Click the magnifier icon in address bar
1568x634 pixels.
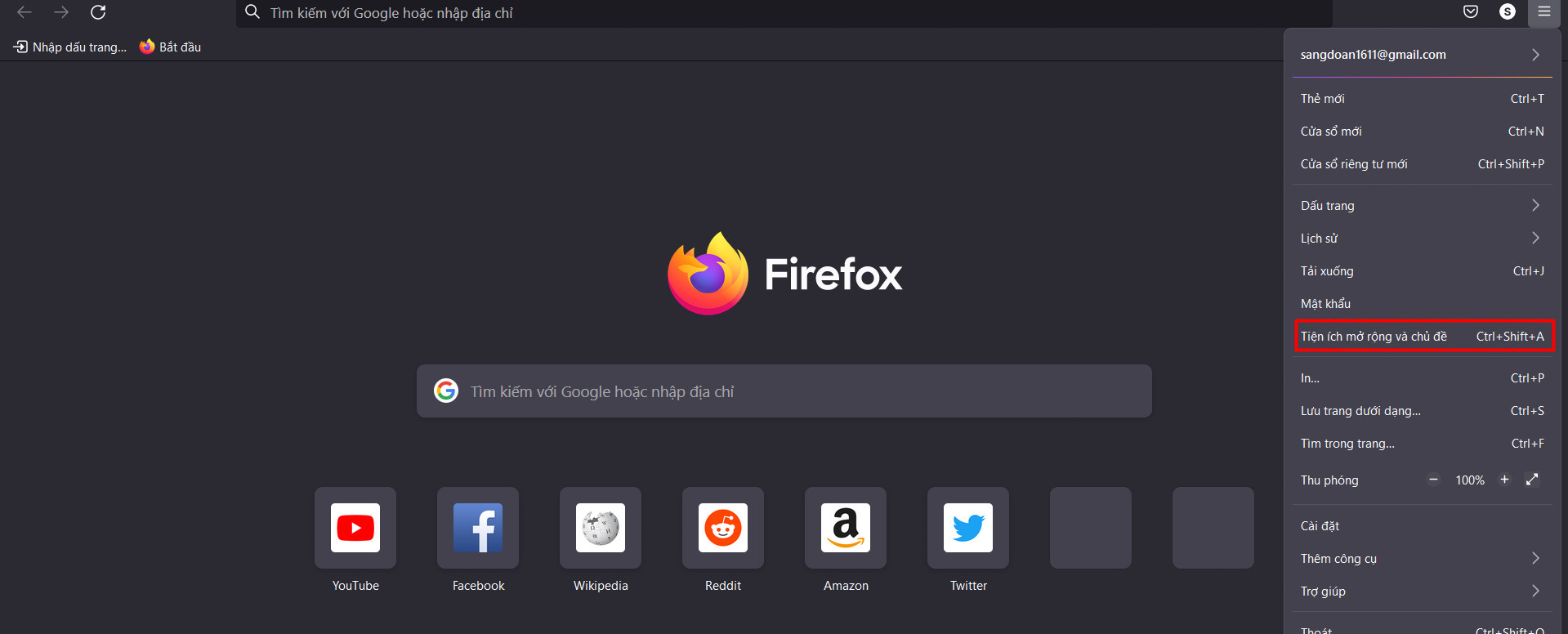point(252,12)
